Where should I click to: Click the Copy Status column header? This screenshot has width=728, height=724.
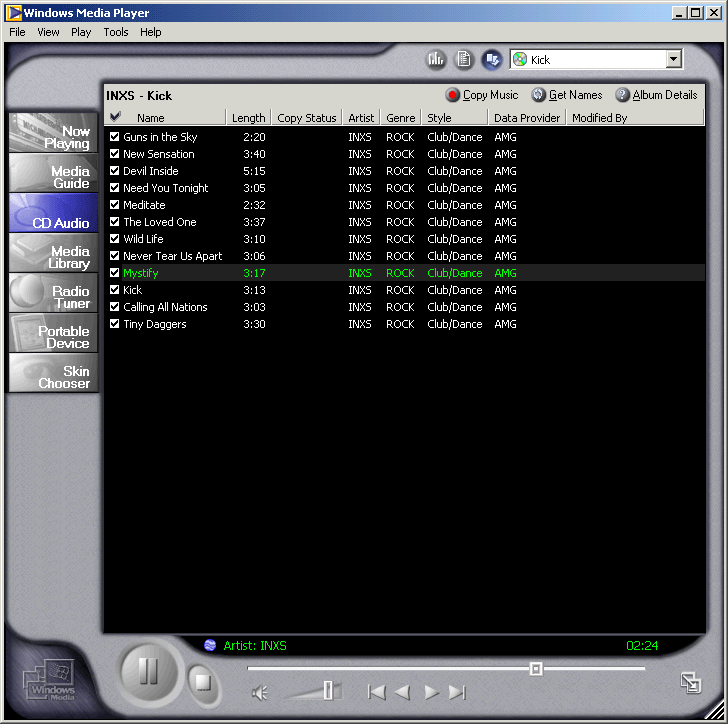point(306,118)
